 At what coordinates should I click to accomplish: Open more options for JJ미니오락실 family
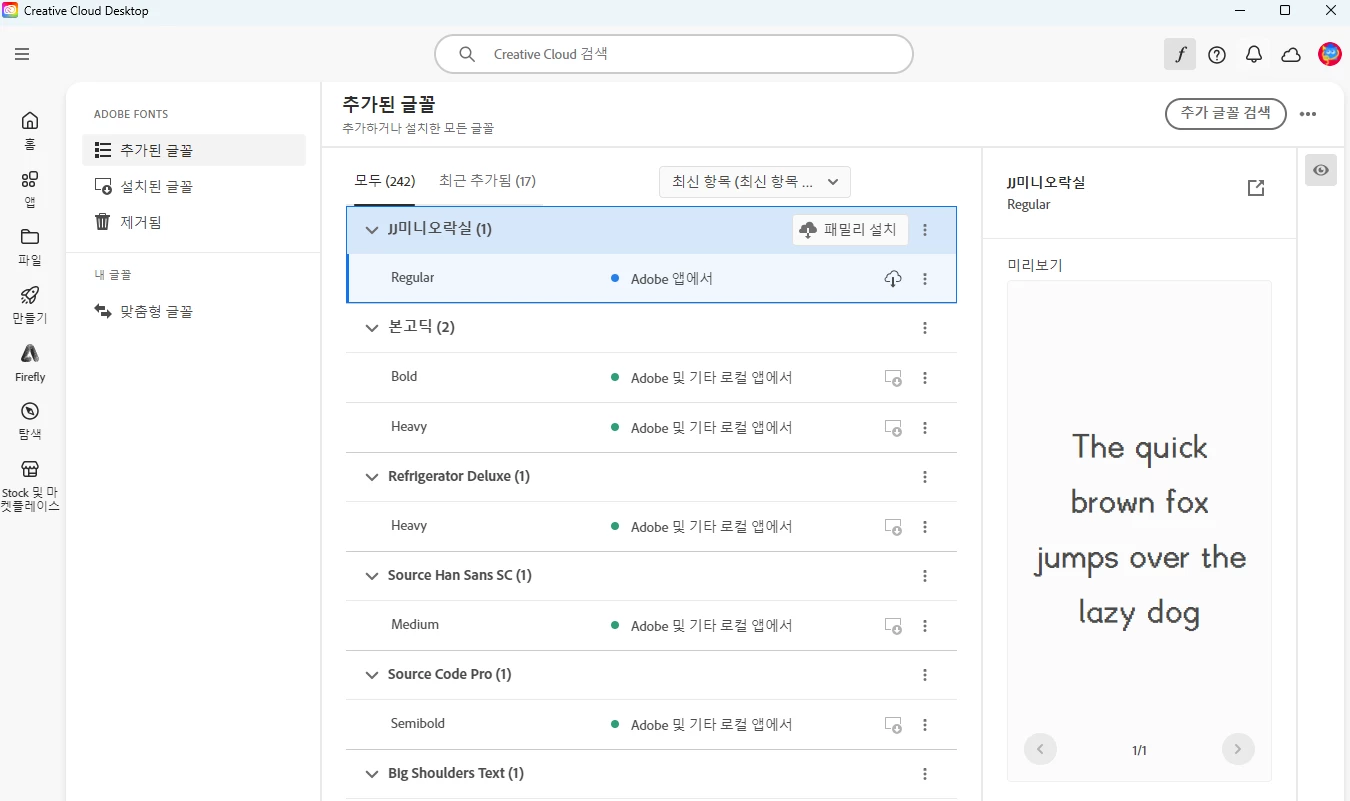[x=925, y=230]
